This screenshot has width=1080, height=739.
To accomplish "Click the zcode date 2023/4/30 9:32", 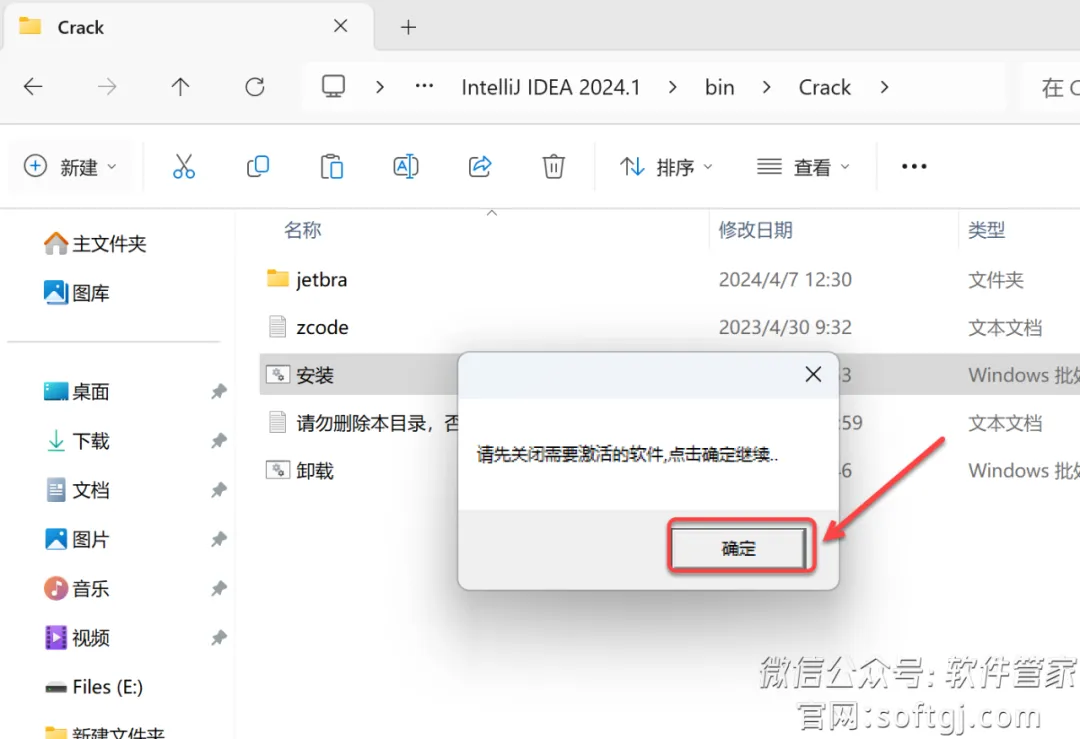I will 785,327.
